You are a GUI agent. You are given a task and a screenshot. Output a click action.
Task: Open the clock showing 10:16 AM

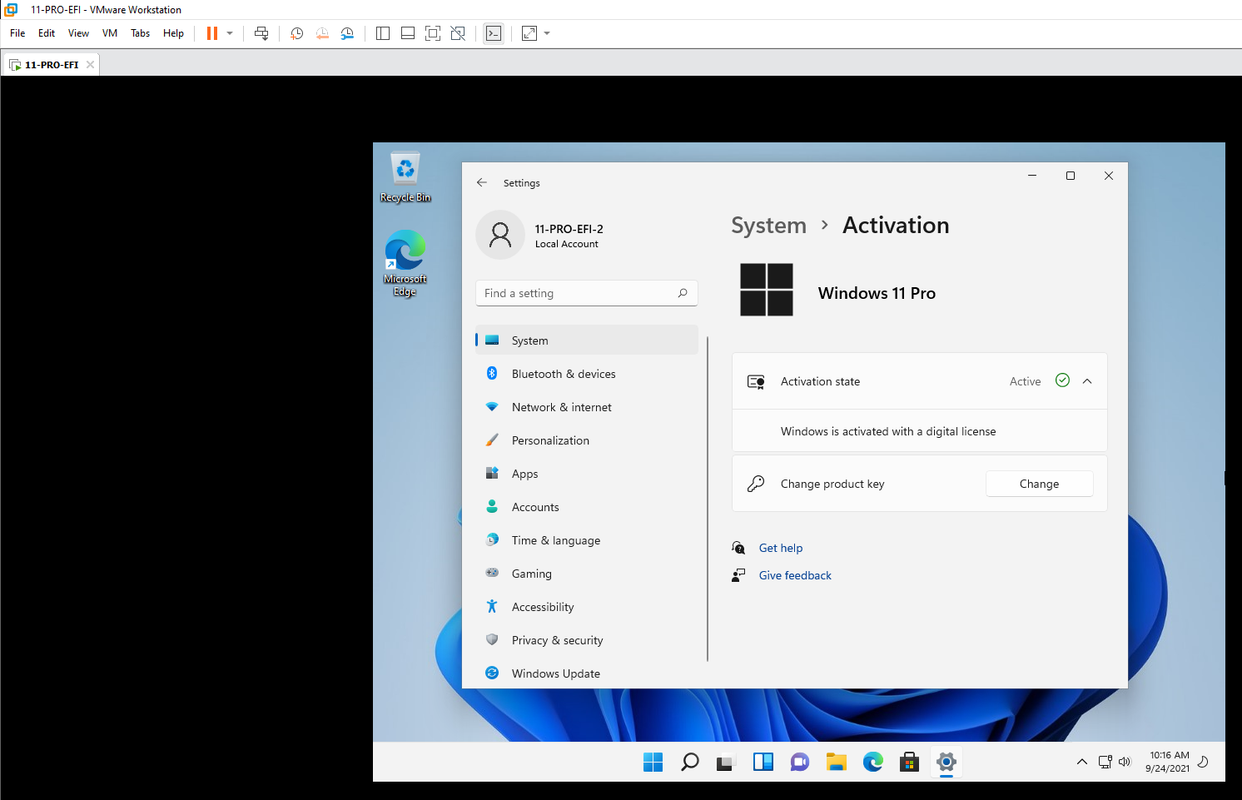coord(1169,762)
